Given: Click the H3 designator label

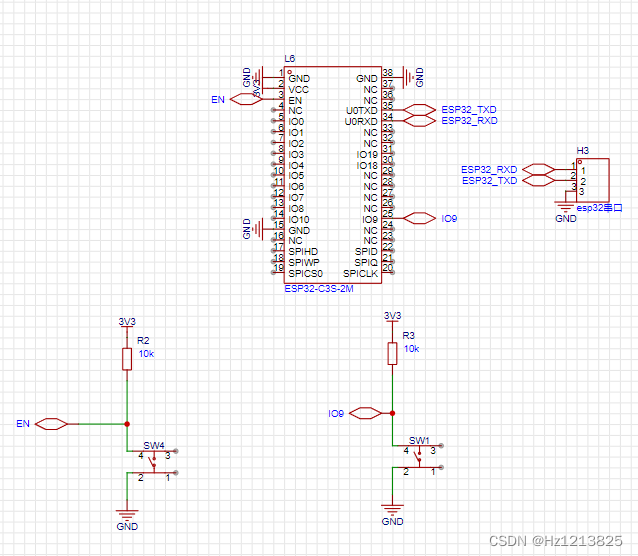Looking at the screenshot, I should (x=583, y=151).
